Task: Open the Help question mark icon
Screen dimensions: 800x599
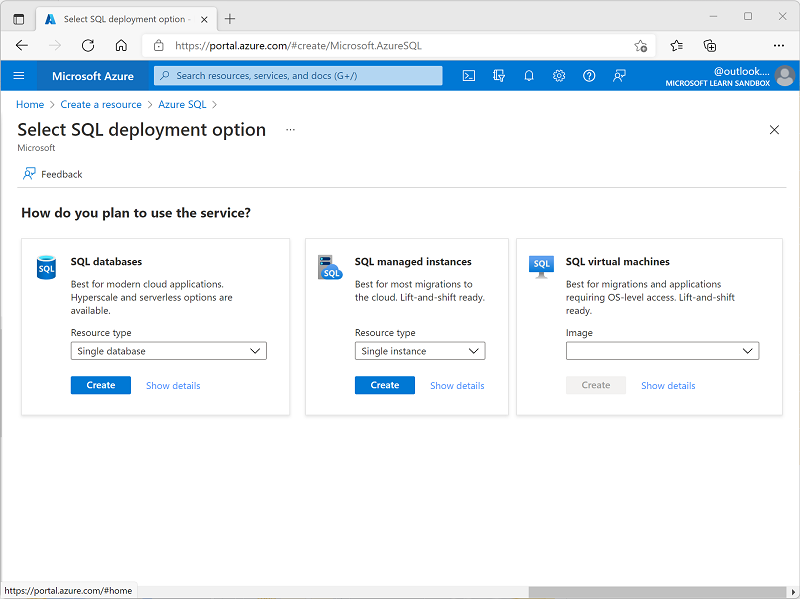Action: pos(589,76)
